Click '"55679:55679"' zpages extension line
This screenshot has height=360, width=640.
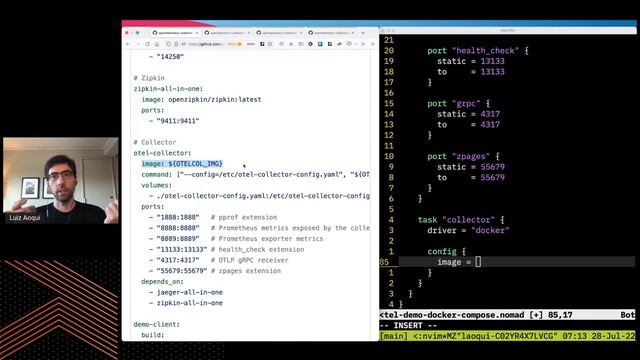coord(215,271)
